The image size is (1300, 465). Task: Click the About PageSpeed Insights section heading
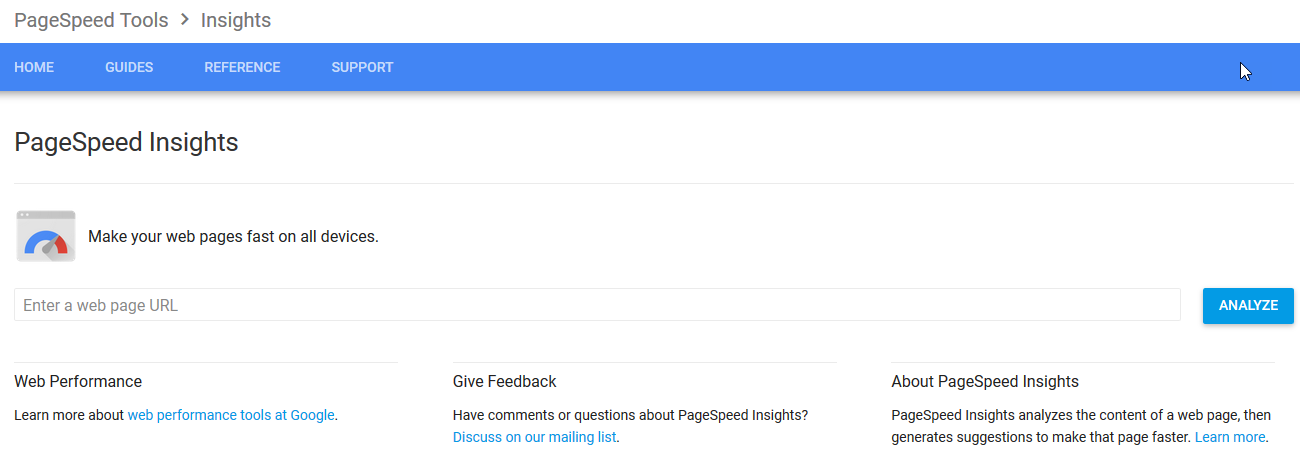point(985,381)
